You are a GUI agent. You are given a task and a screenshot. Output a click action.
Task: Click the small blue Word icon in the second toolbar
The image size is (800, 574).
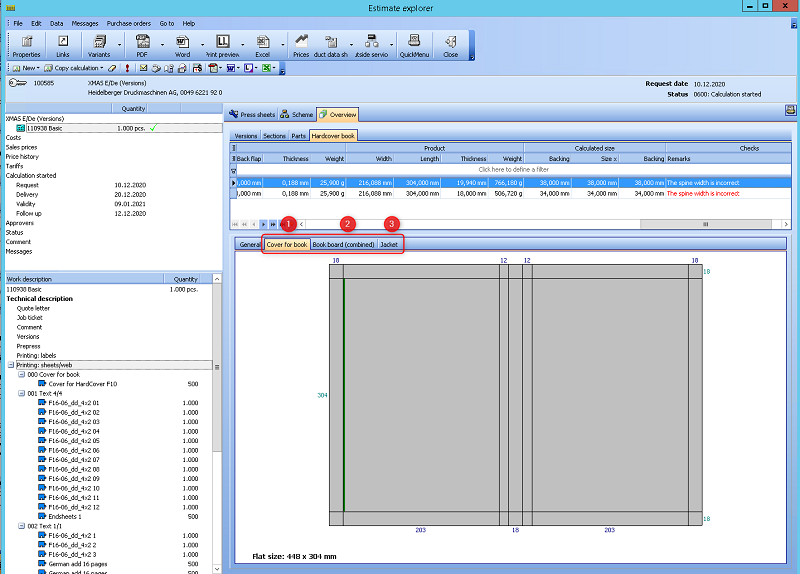point(231,68)
